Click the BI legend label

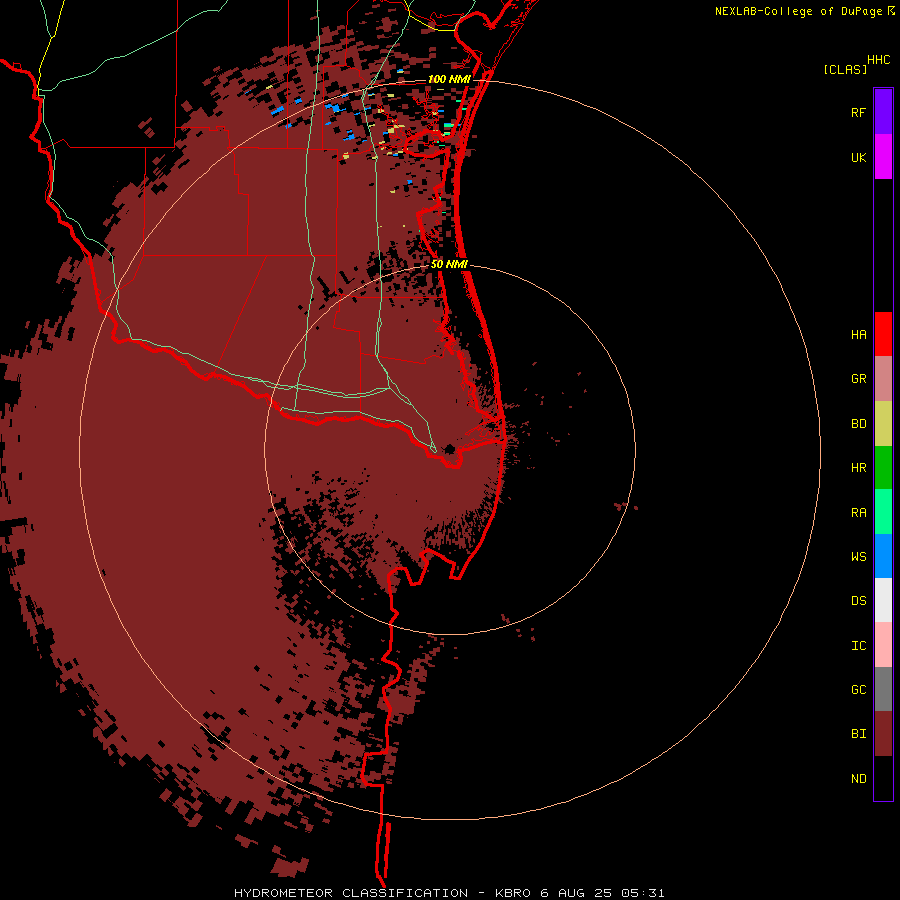[859, 734]
